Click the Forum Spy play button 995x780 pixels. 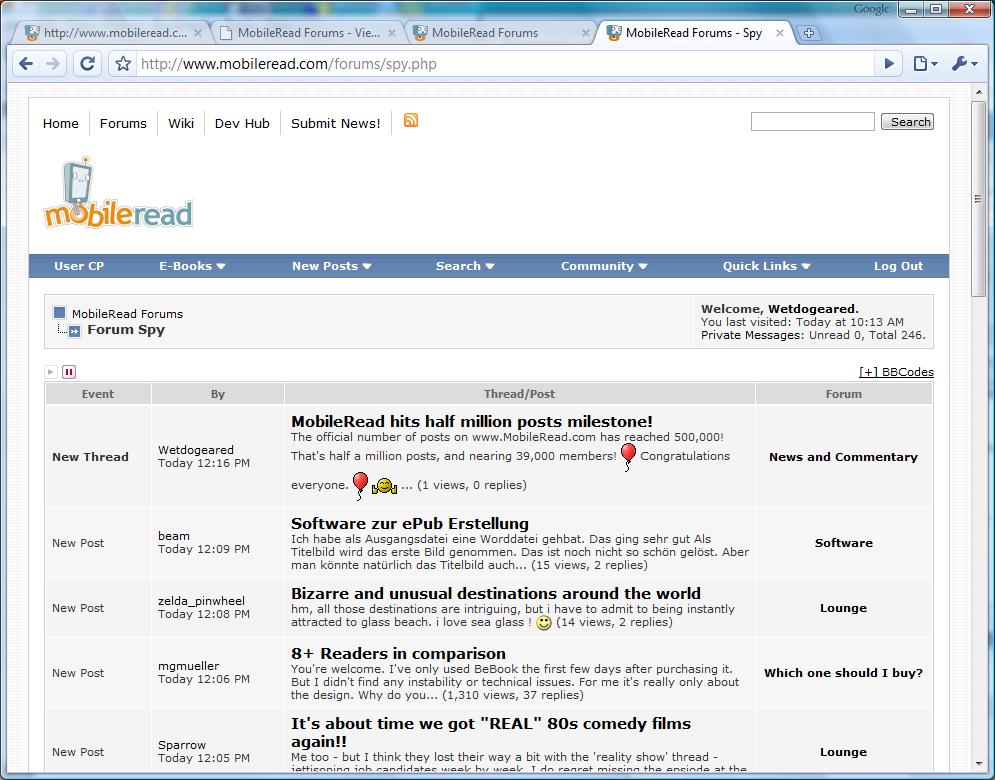point(51,372)
